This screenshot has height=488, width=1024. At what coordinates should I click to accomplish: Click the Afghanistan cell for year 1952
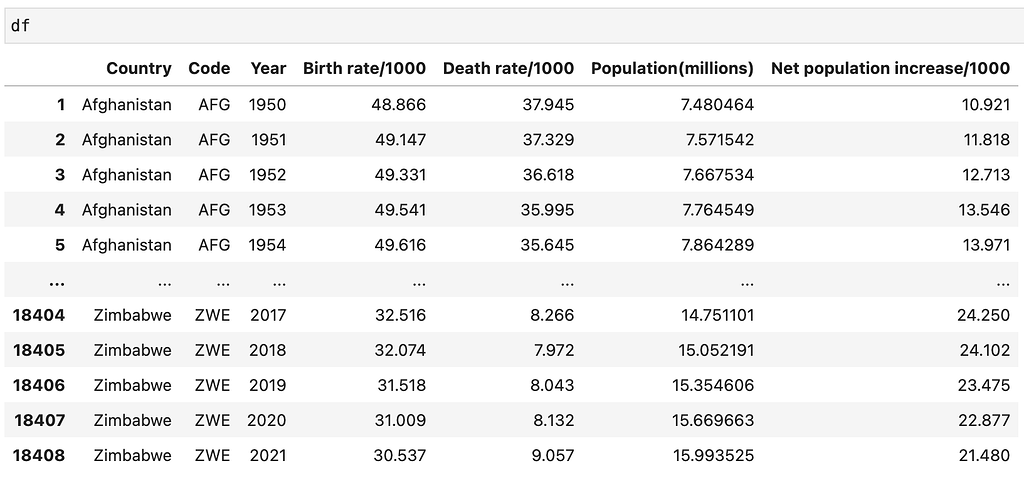click(127, 174)
